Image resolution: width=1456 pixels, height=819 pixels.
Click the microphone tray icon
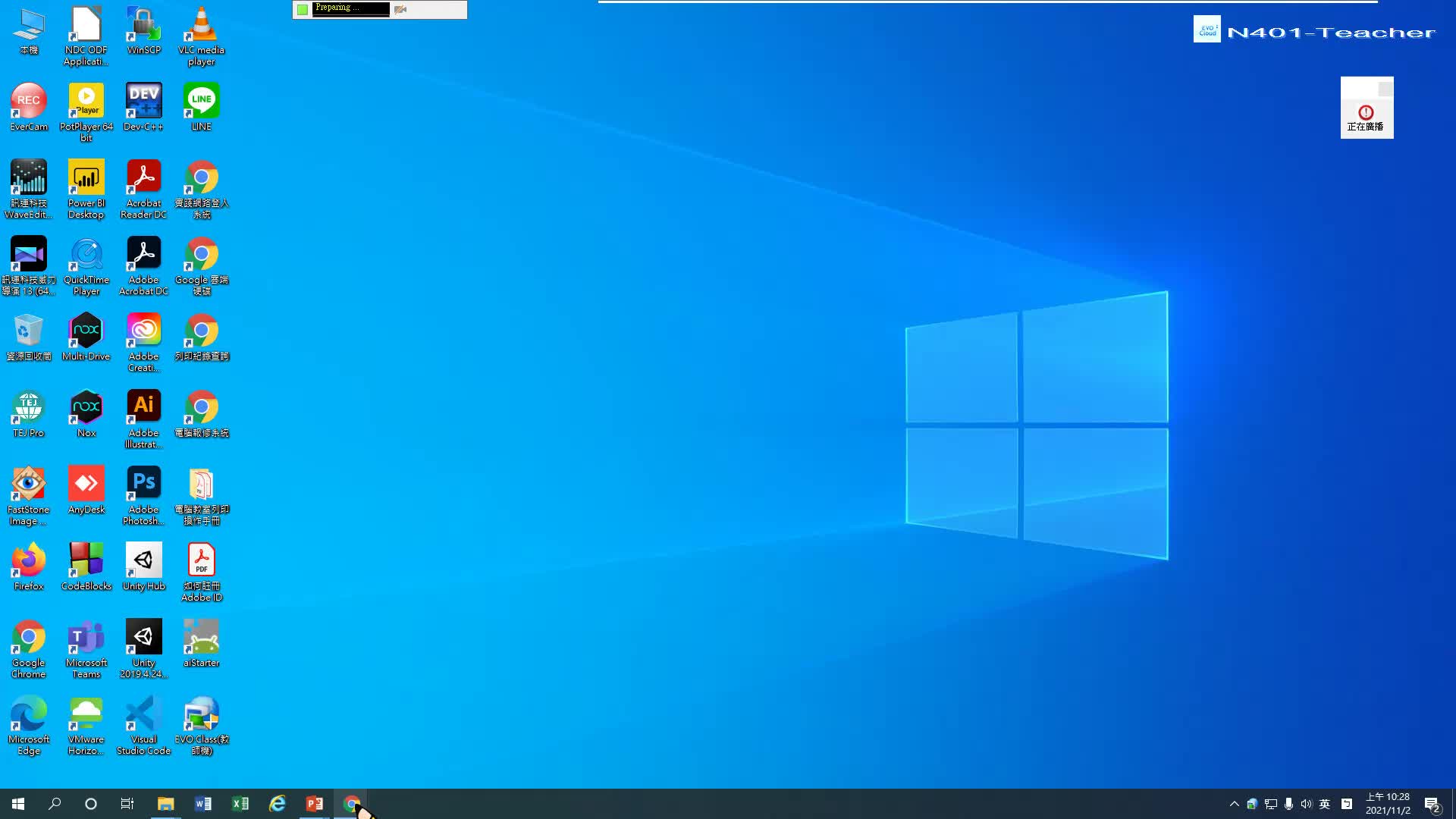(1288, 804)
